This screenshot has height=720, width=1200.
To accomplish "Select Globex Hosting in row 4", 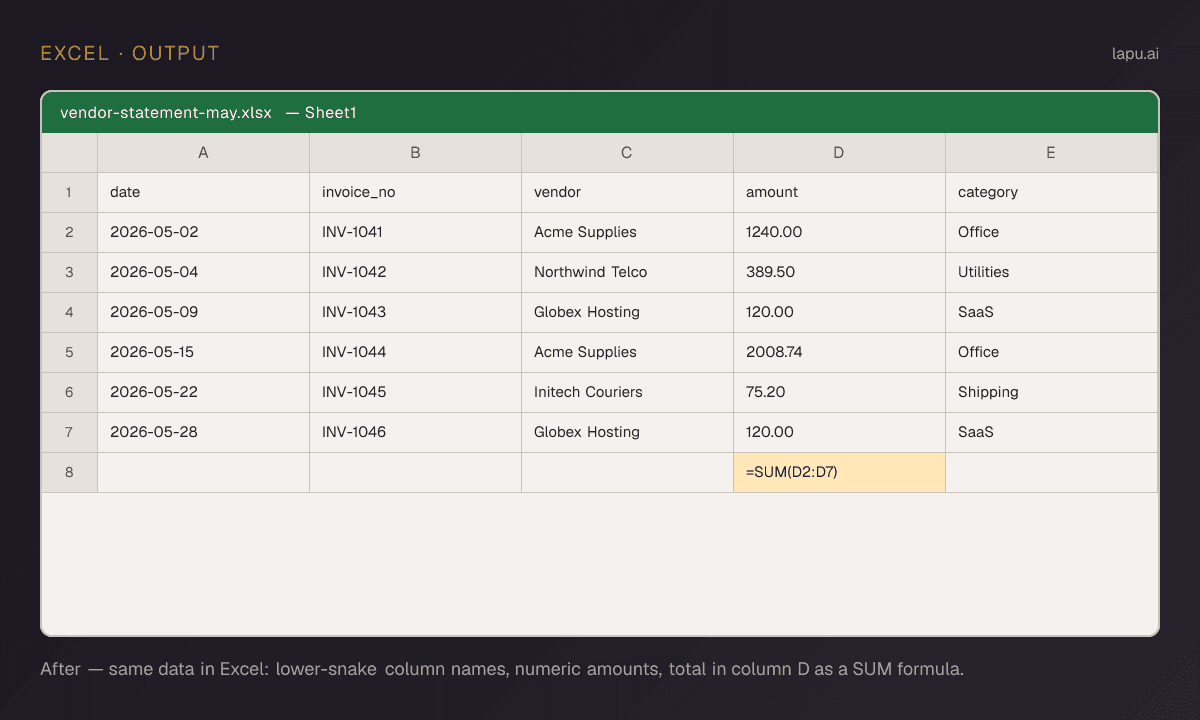I will 628,313.
